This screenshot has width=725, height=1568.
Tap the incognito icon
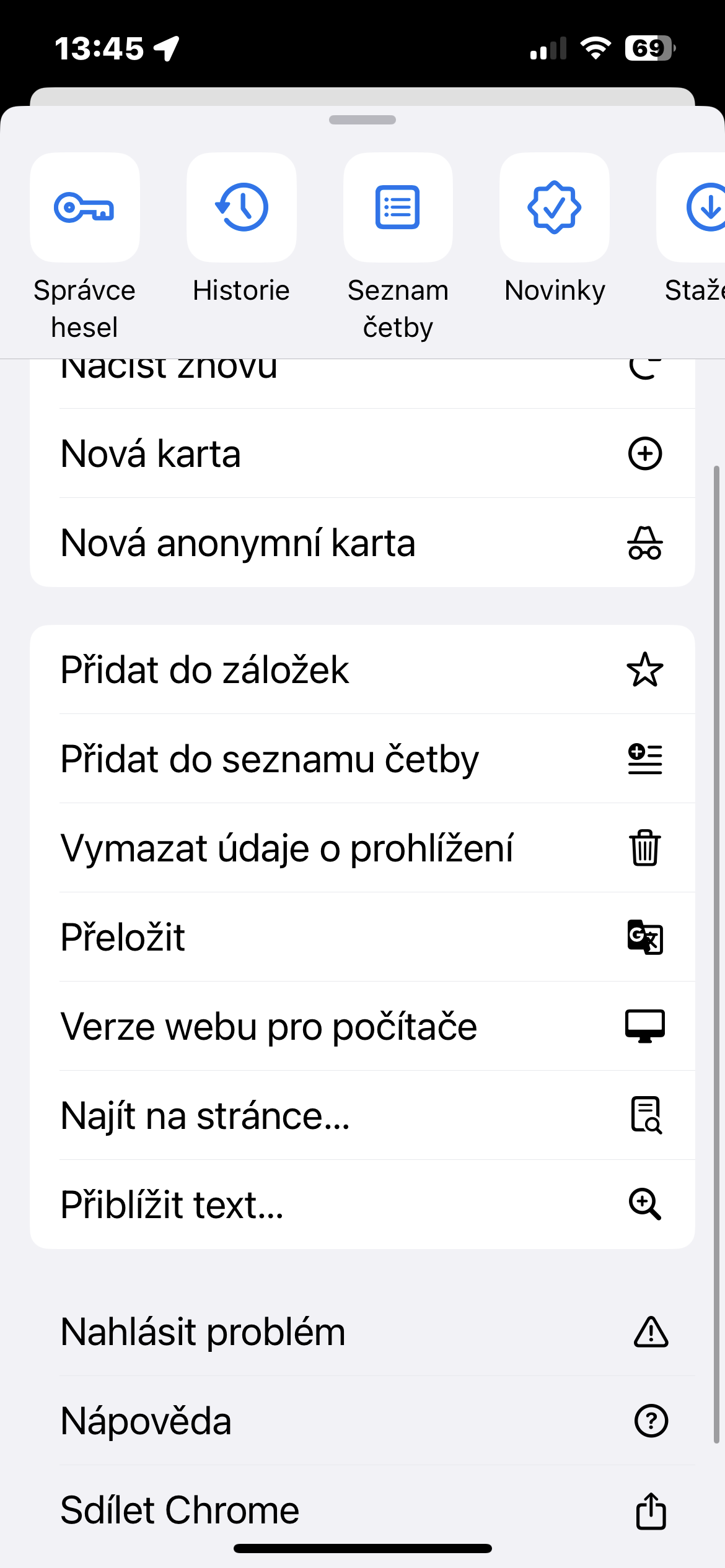pyautogui.click(x=644, y=543)
